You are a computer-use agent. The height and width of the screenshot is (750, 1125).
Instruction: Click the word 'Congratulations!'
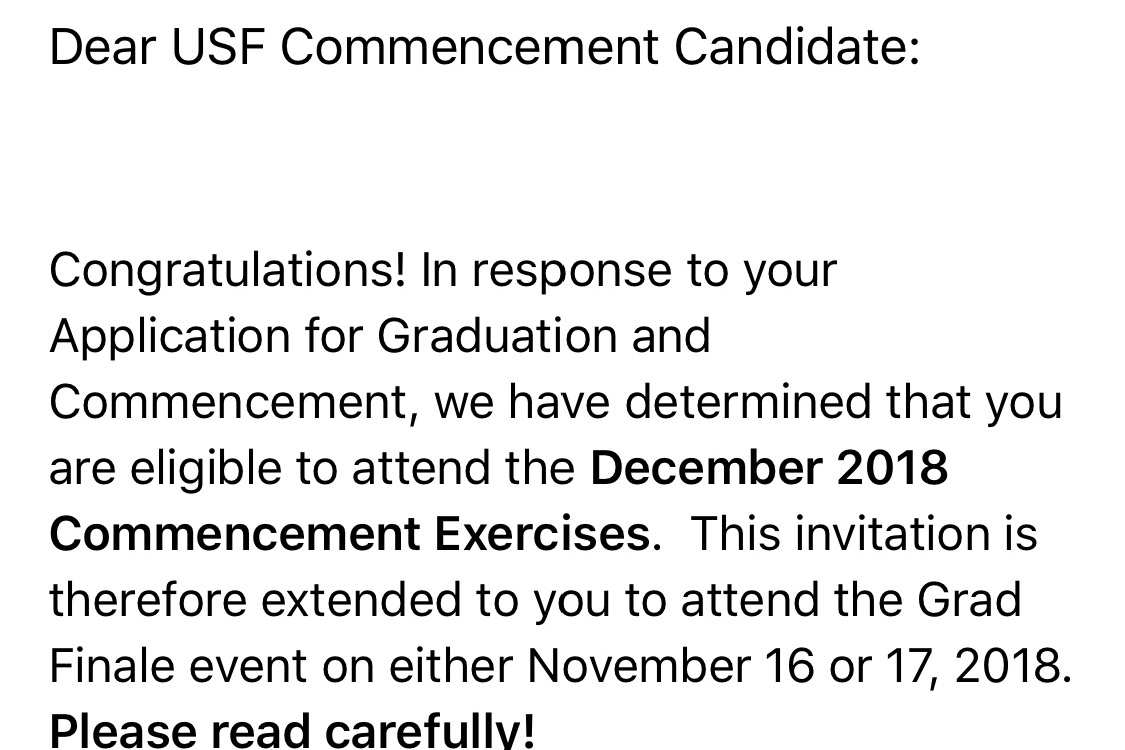228,273
